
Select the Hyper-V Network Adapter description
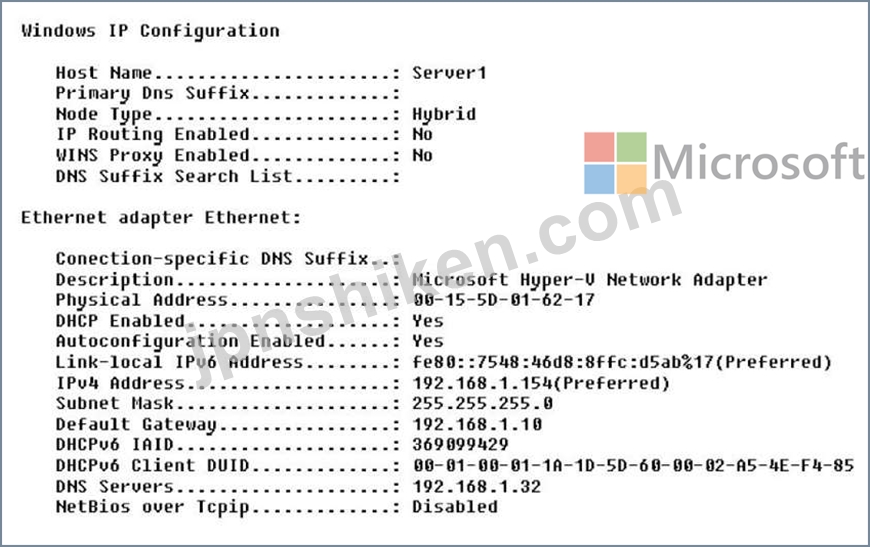(590, 280)
